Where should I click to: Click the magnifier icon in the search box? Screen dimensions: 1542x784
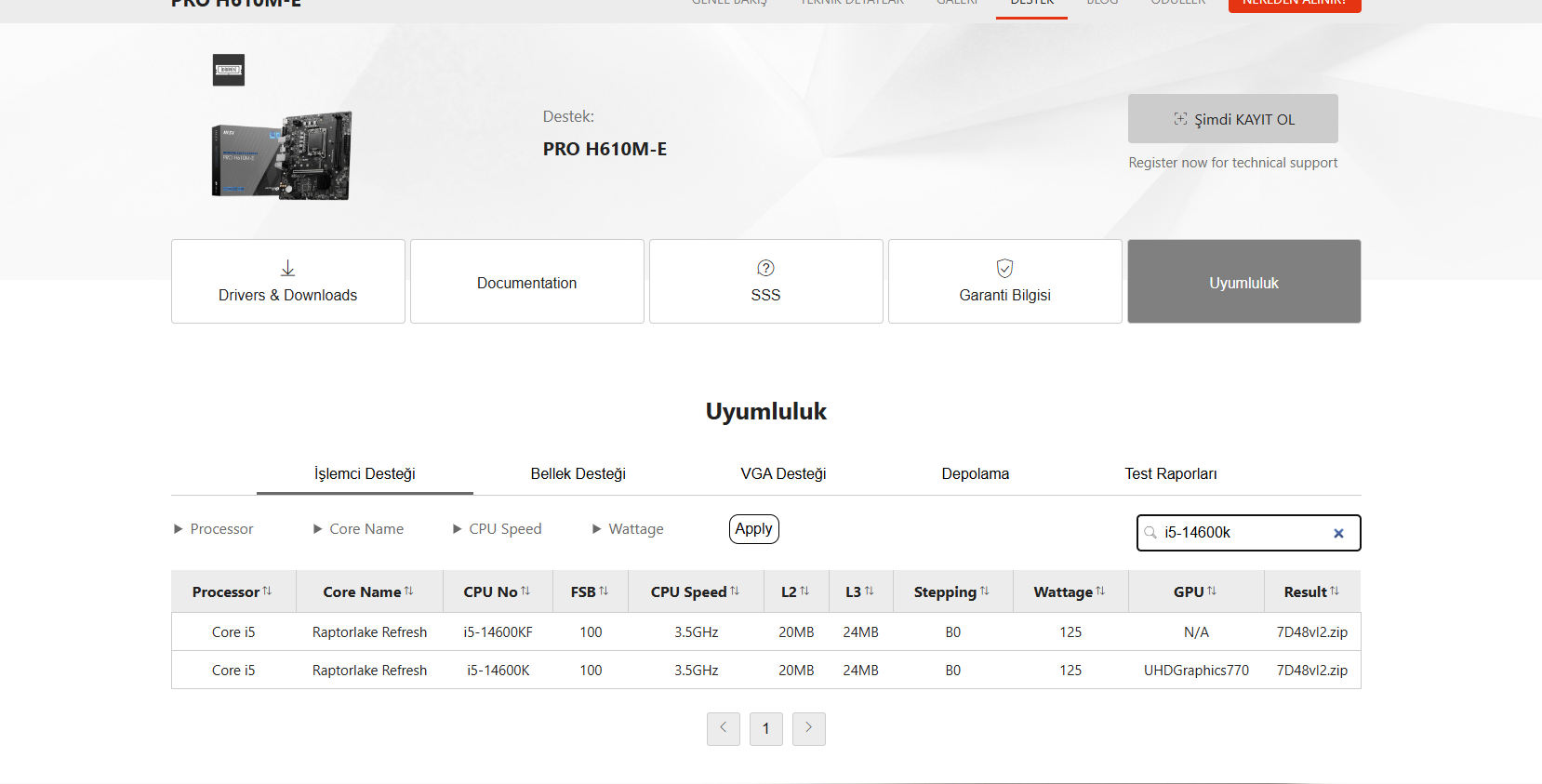(1150, 533)
